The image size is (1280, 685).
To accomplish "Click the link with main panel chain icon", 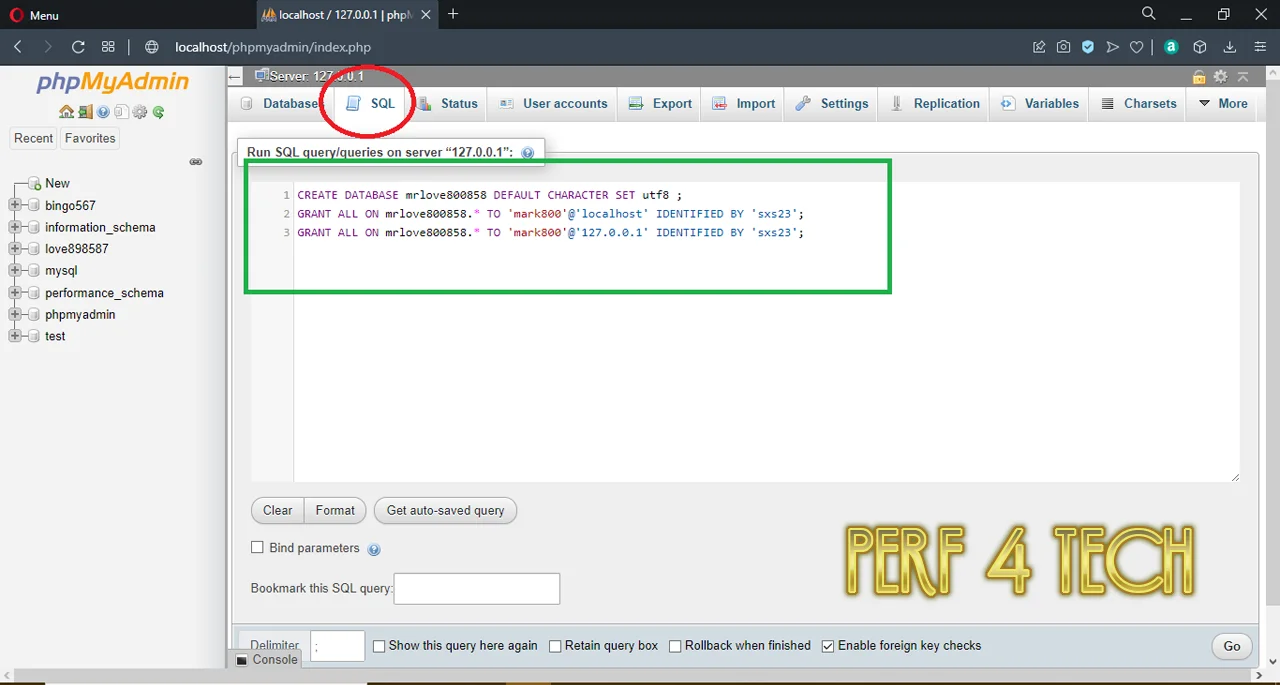I will pos(196,162).
